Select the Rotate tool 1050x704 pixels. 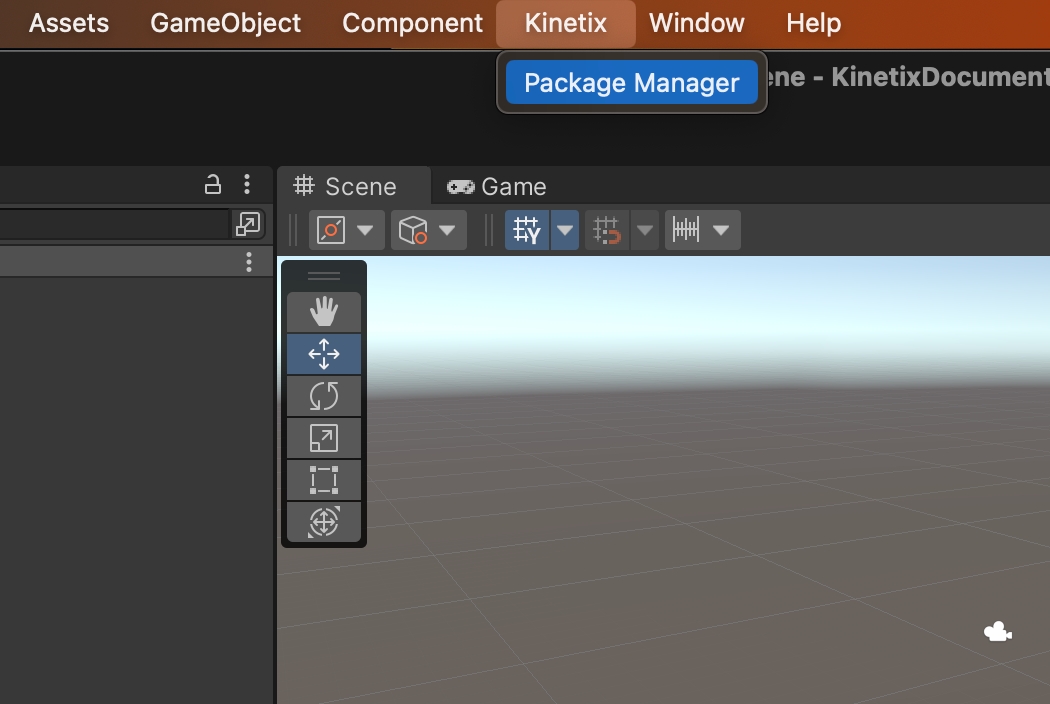click(x=323, y=396)
